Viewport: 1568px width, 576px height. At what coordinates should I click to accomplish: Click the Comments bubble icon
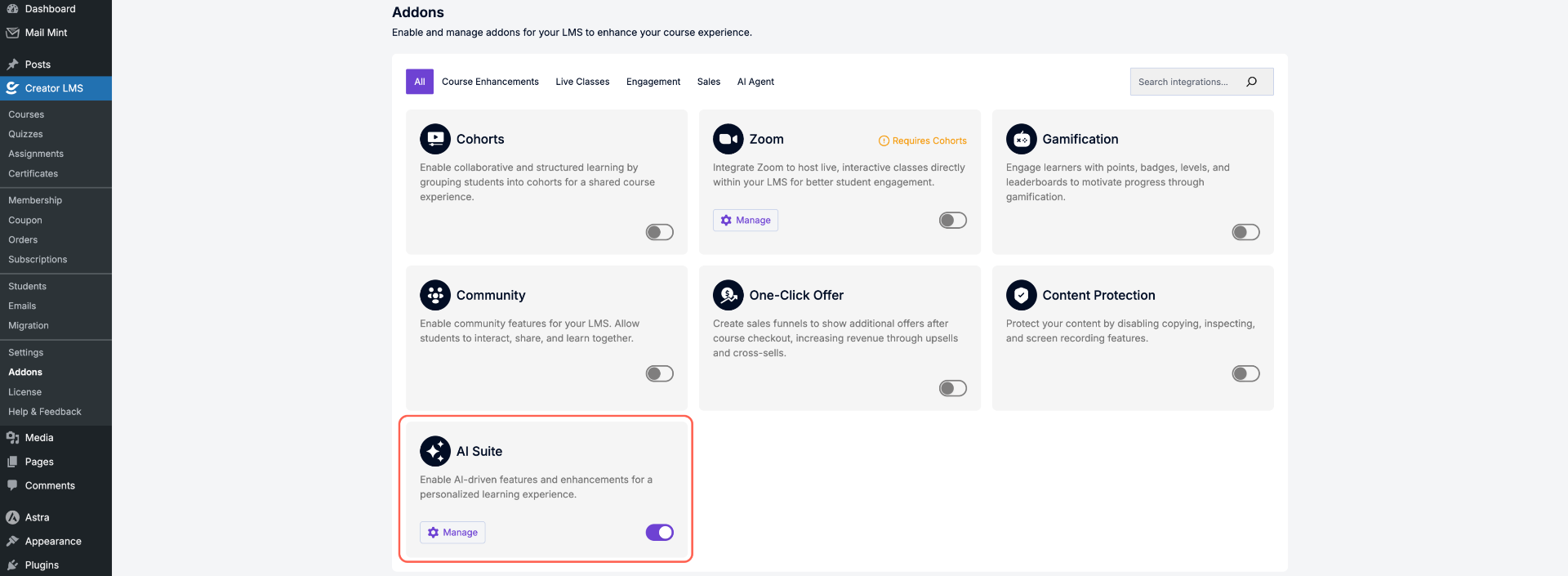coord(12,485)
